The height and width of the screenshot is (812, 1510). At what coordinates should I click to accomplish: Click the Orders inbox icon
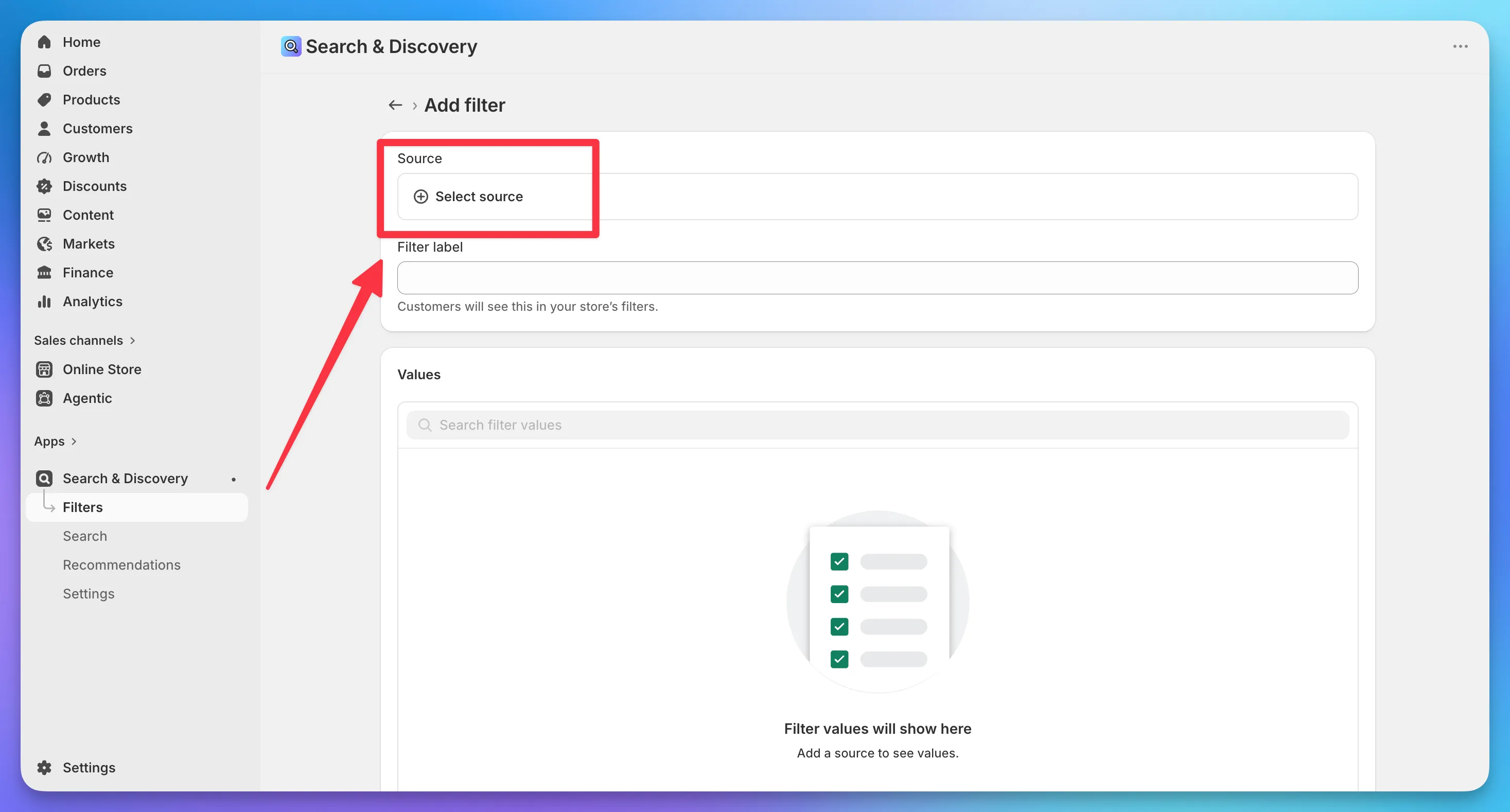coord(44,71)
